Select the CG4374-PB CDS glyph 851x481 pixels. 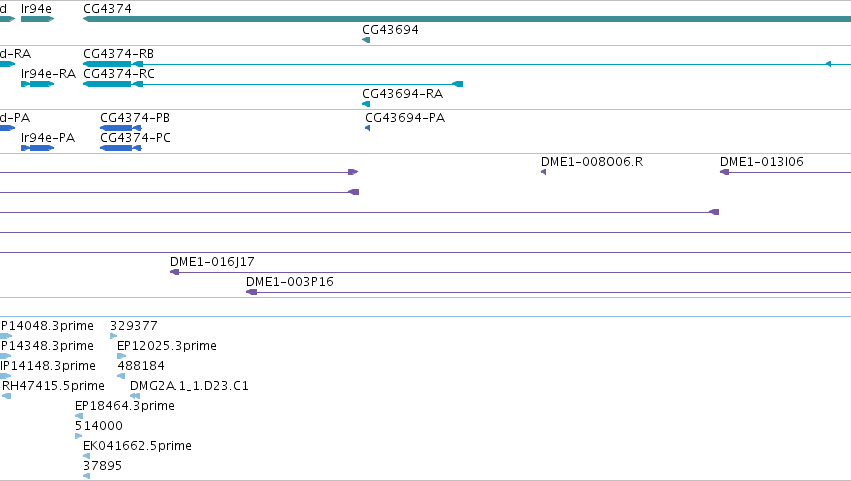120,128
